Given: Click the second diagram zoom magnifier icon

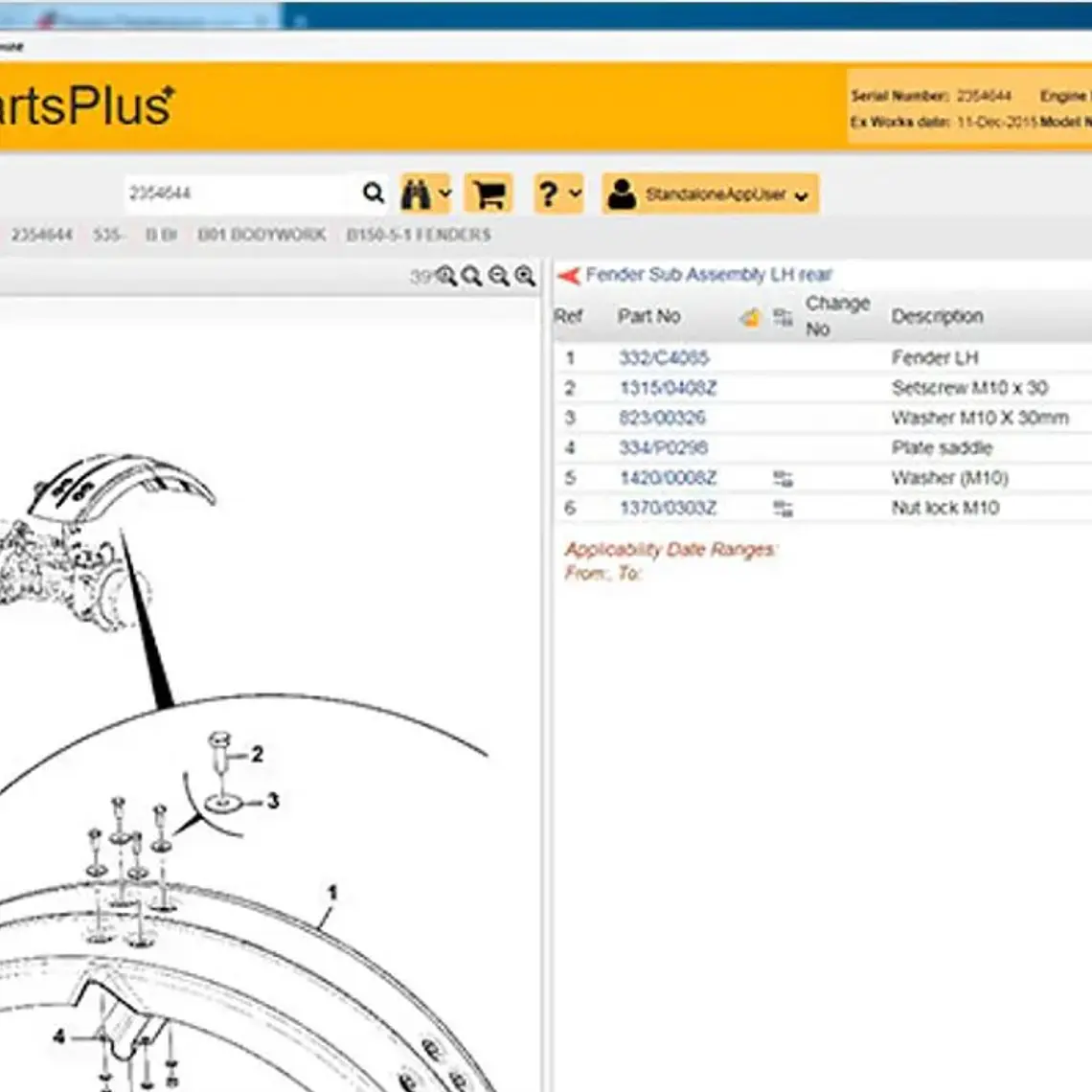Looking at the screenshot, I should 471,277.
